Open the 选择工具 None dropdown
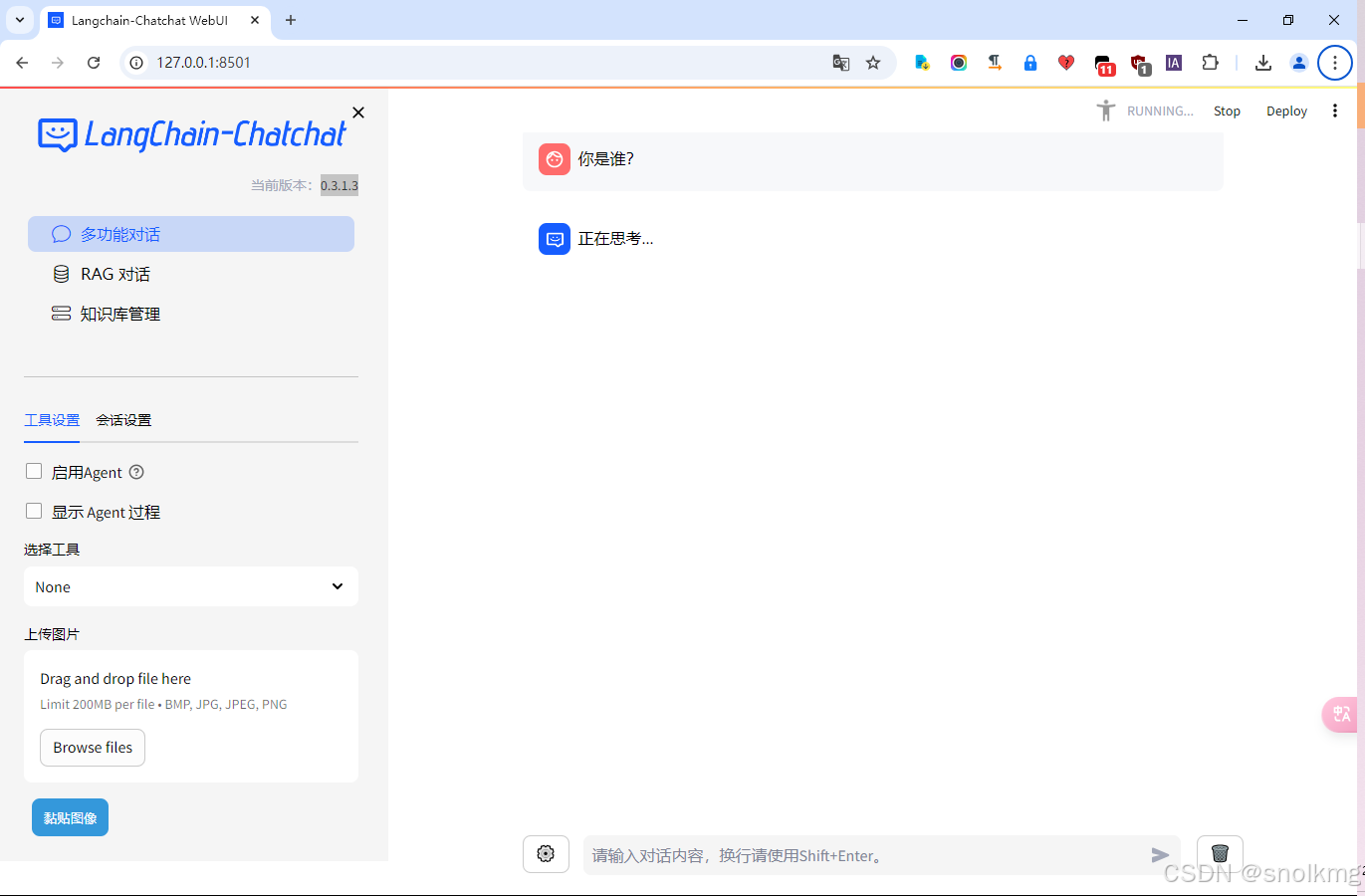The image size is (1365, 896). pyautogui.click(x=190, y=586)
